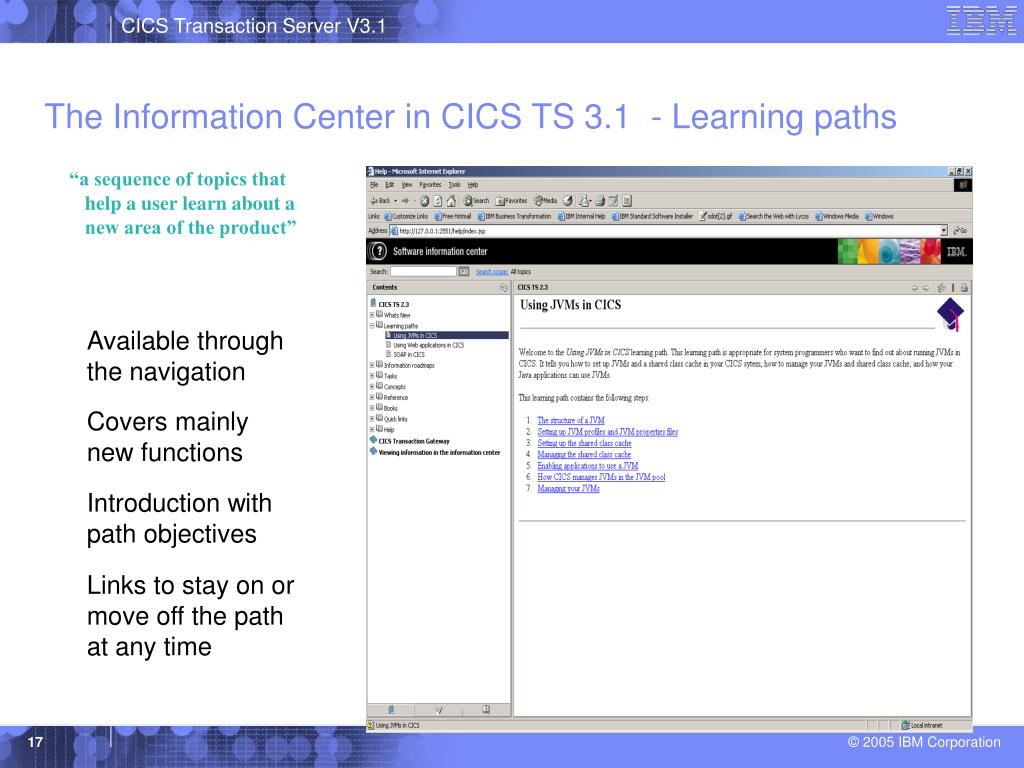Image resolution: width=1024 pixels, height=768 pixels.
Task: Open Managing your JVMs link
Action: click(x=568, y=488)
